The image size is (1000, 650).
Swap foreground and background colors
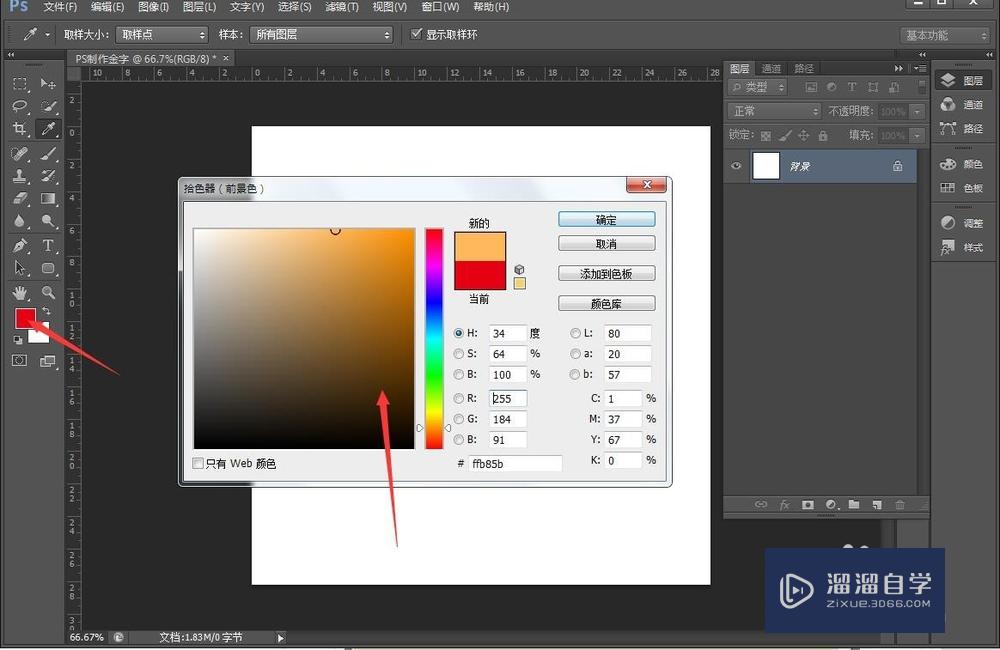coord(46,311)
